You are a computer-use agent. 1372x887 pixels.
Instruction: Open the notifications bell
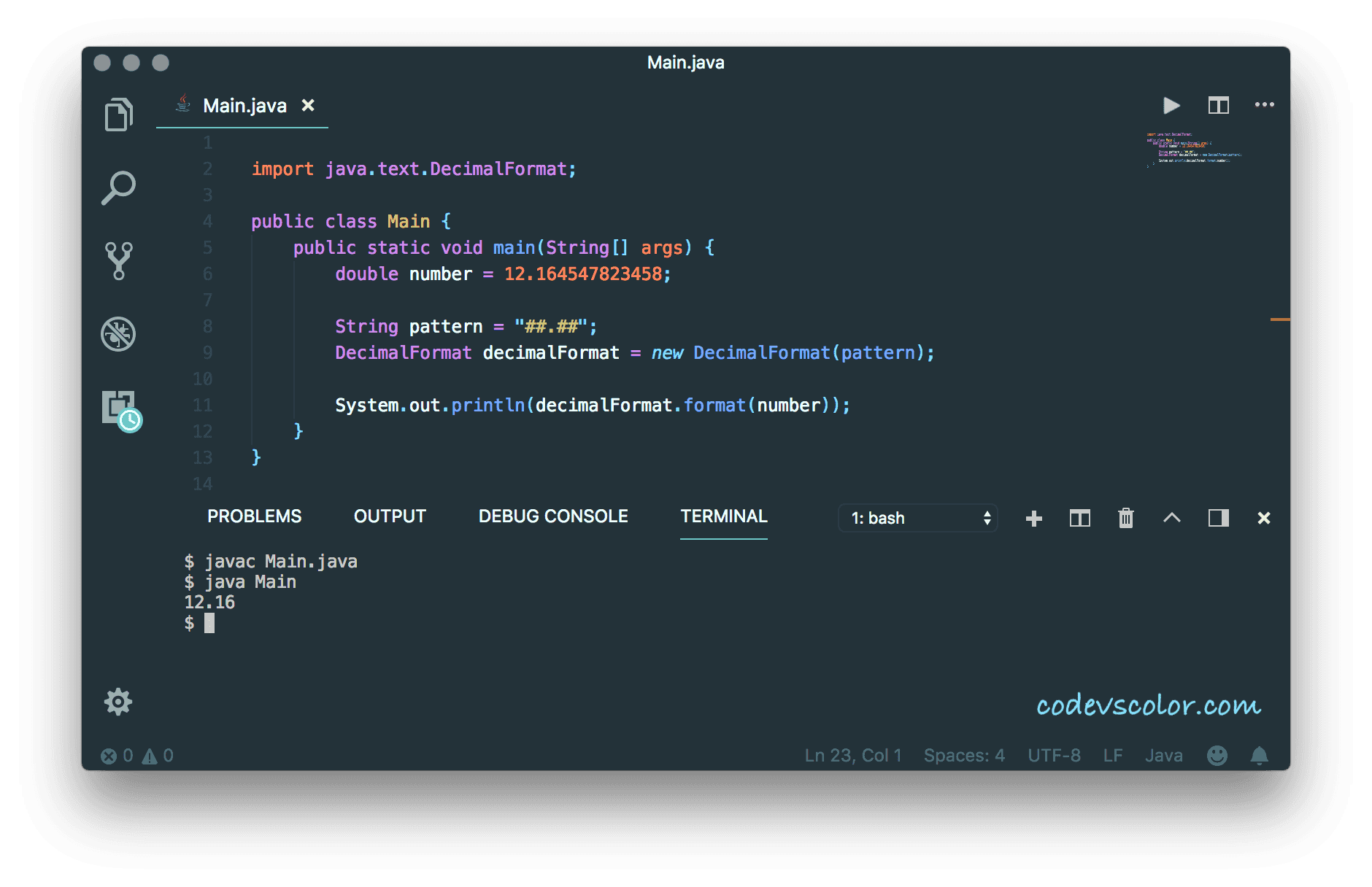point(1260,756)
